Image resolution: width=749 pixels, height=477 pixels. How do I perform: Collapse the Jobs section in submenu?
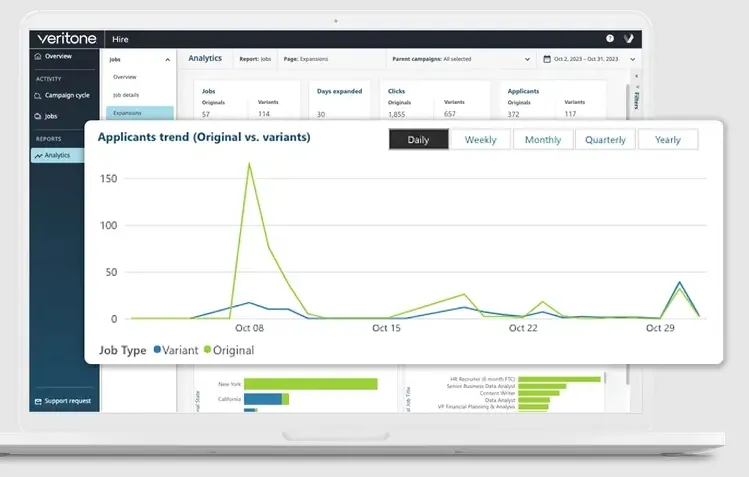point(168,60)
